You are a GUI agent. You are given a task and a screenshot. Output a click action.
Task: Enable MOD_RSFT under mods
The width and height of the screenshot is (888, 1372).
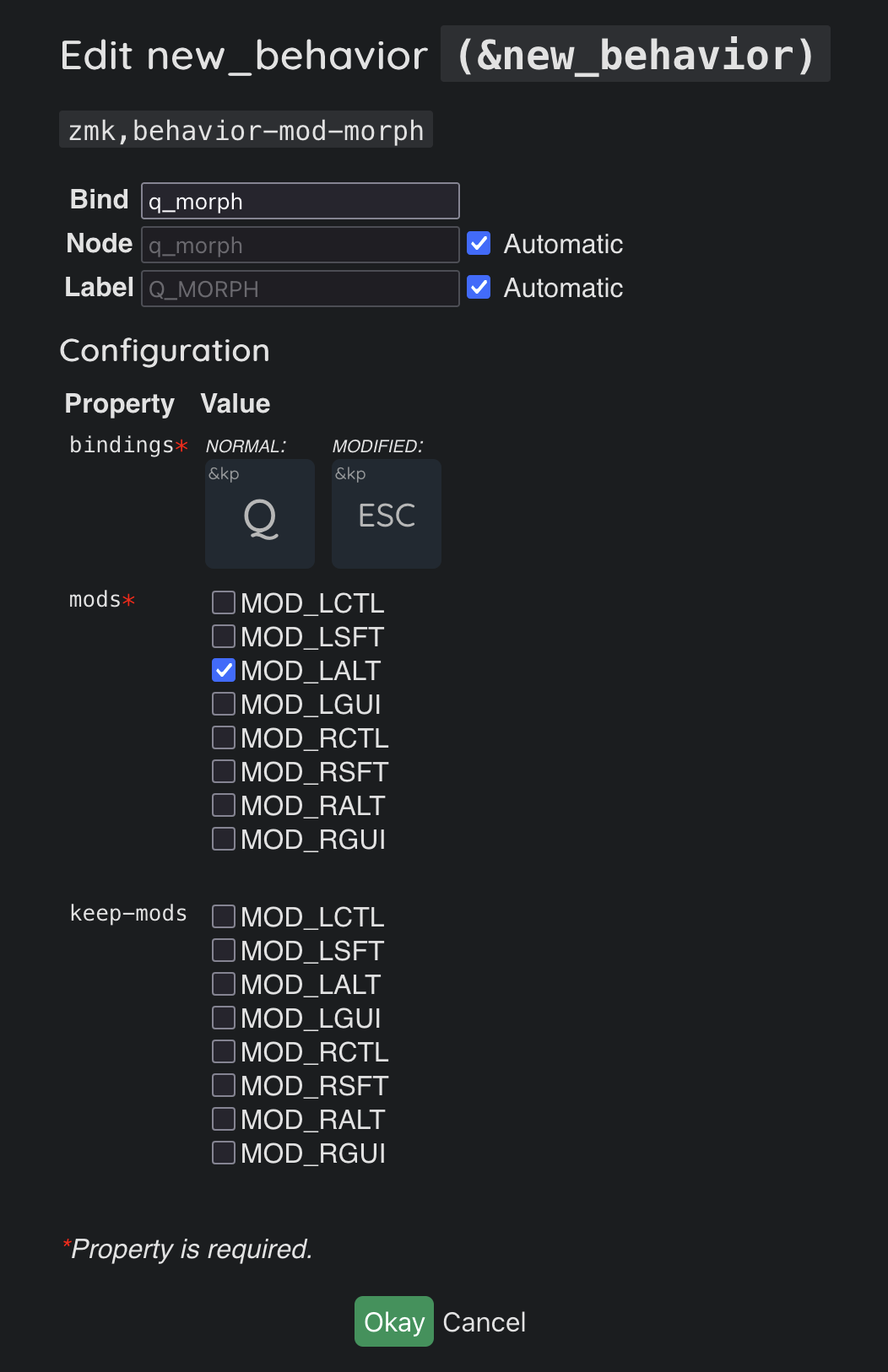(x=224, y=771)
